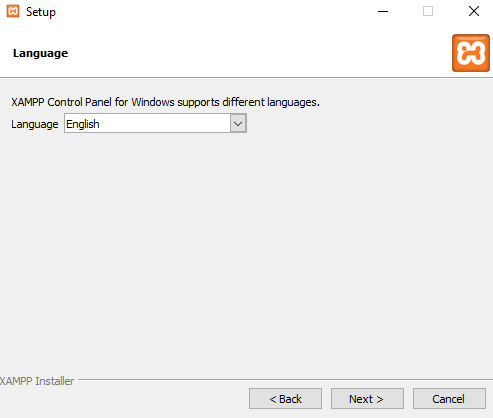493x418 pixels.
Task: Click the large orange XAMPP logo
Action: (x=471, y=53)
